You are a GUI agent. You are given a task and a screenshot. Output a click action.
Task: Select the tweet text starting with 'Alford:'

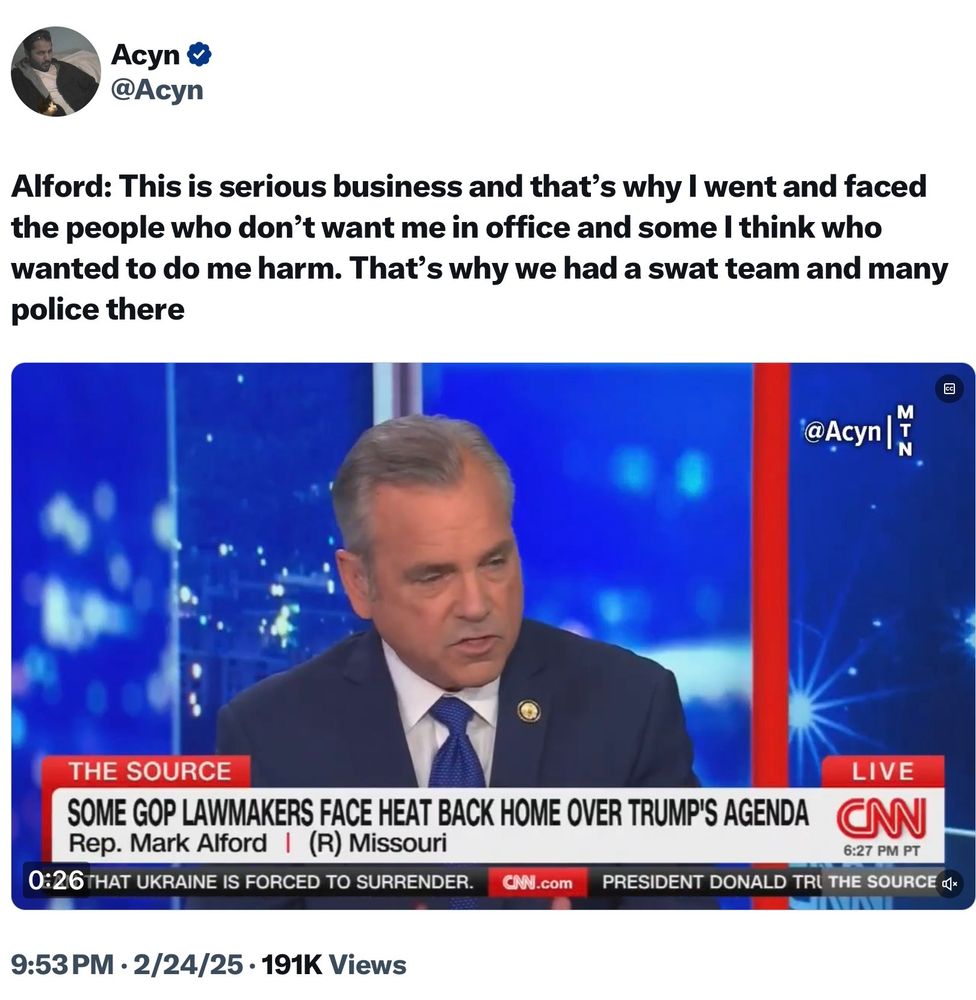[479, 247]
